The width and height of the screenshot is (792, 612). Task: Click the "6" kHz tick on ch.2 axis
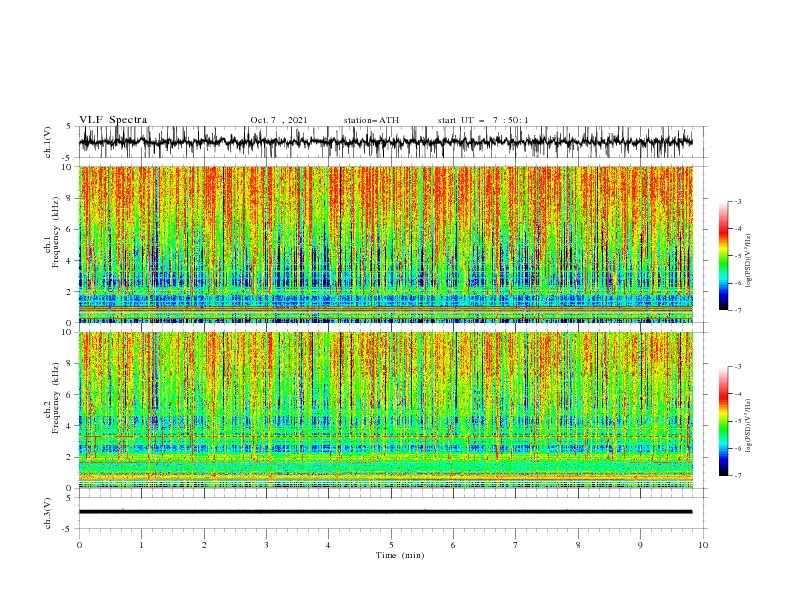click(x=70, y=394)
